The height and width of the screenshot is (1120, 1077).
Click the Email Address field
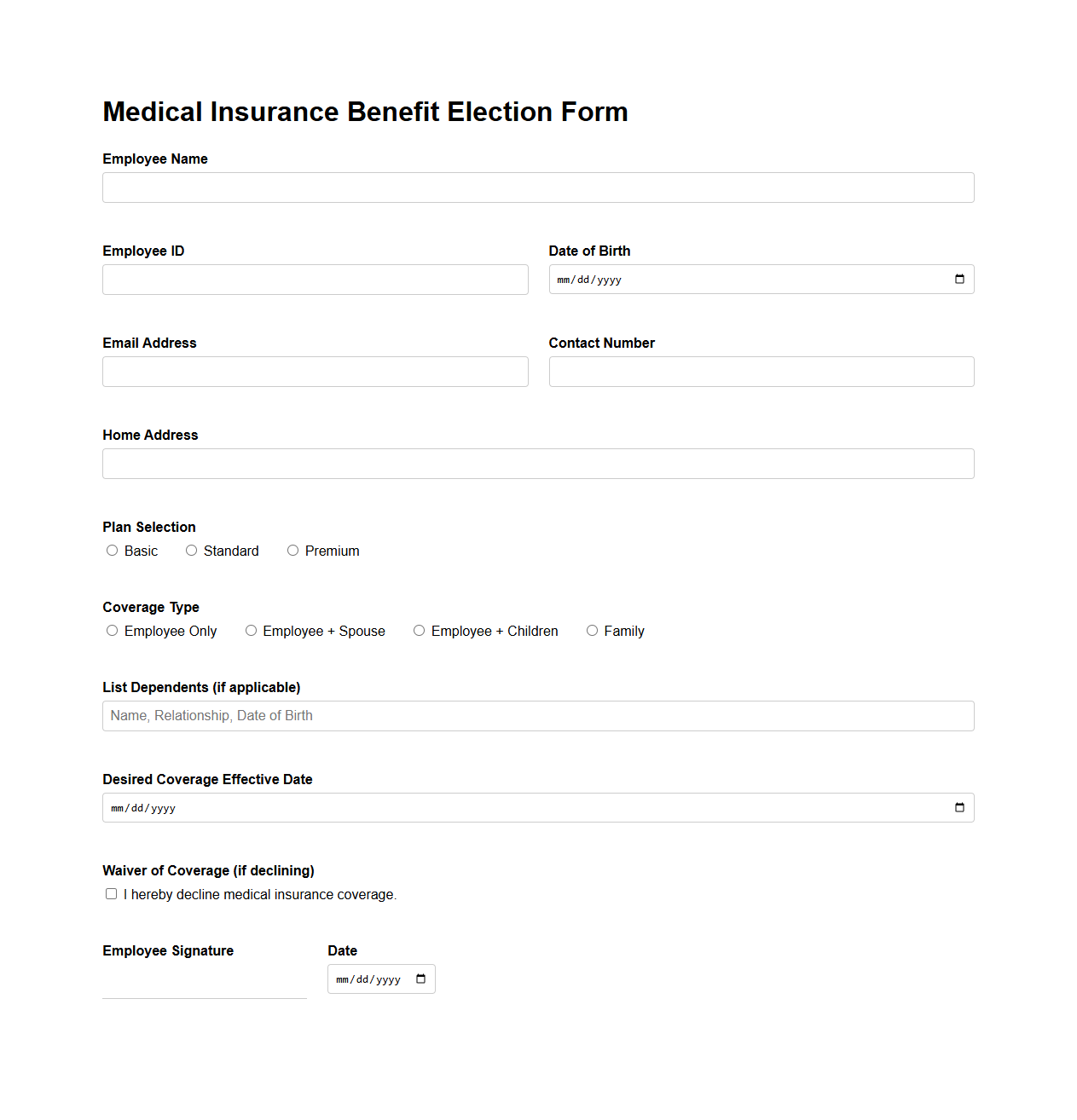(x=315, y=371)
